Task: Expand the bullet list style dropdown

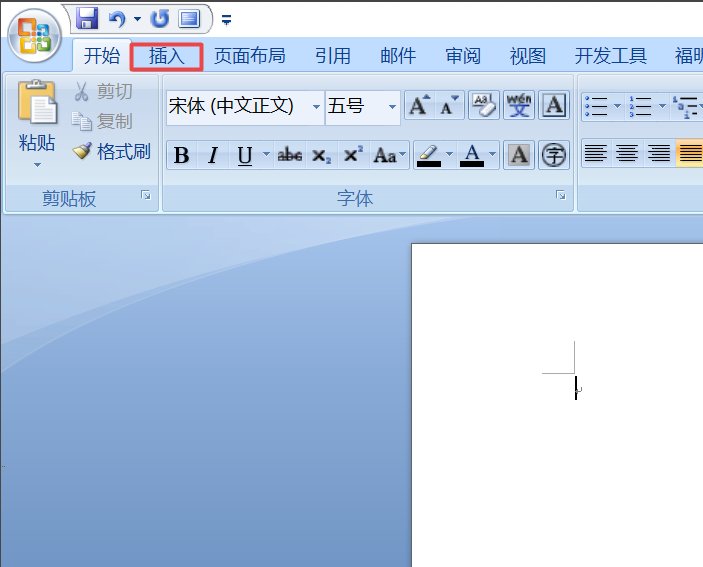Action: pos(618,107)
